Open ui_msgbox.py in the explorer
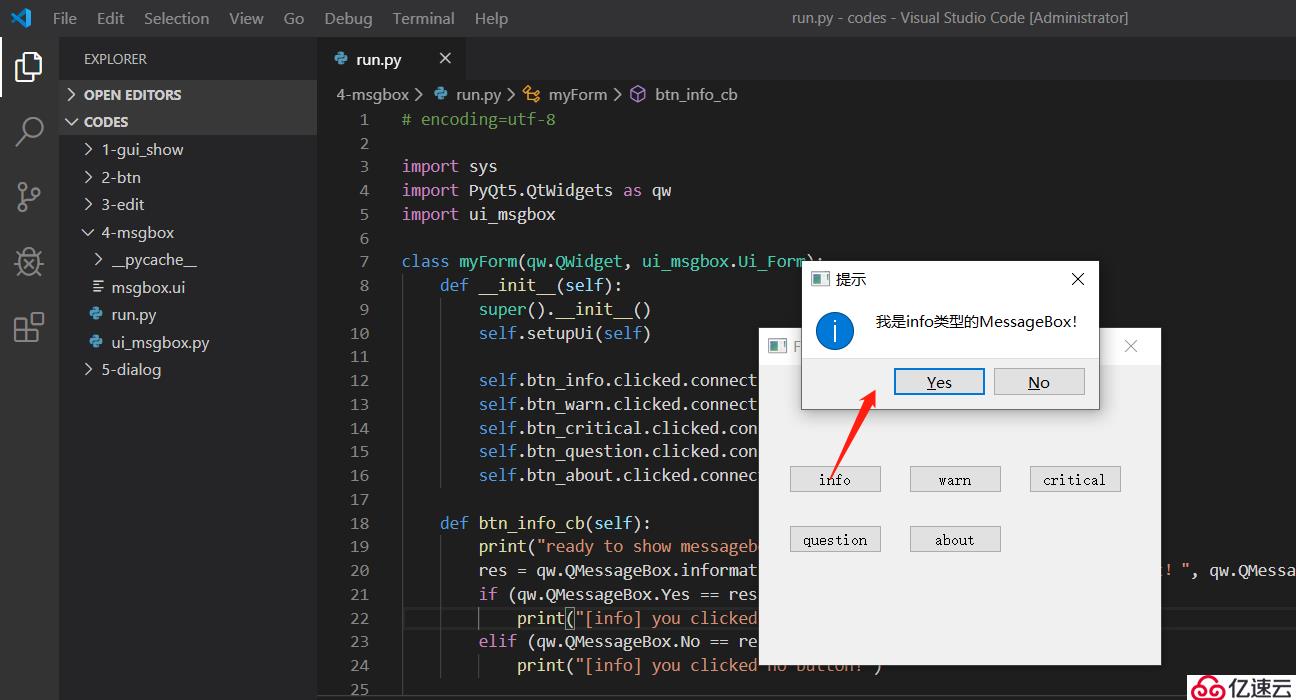This screenshot has height=700, width=1296. (x=188, y=342)
